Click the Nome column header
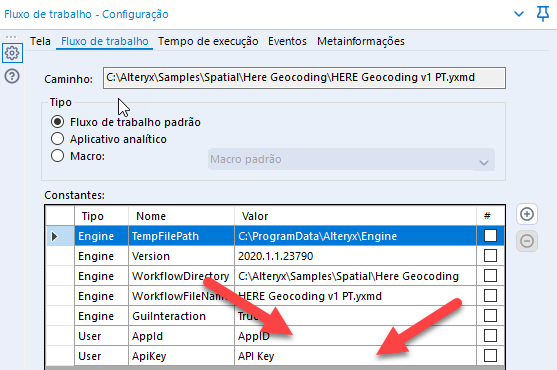 (x=181, y=216)
